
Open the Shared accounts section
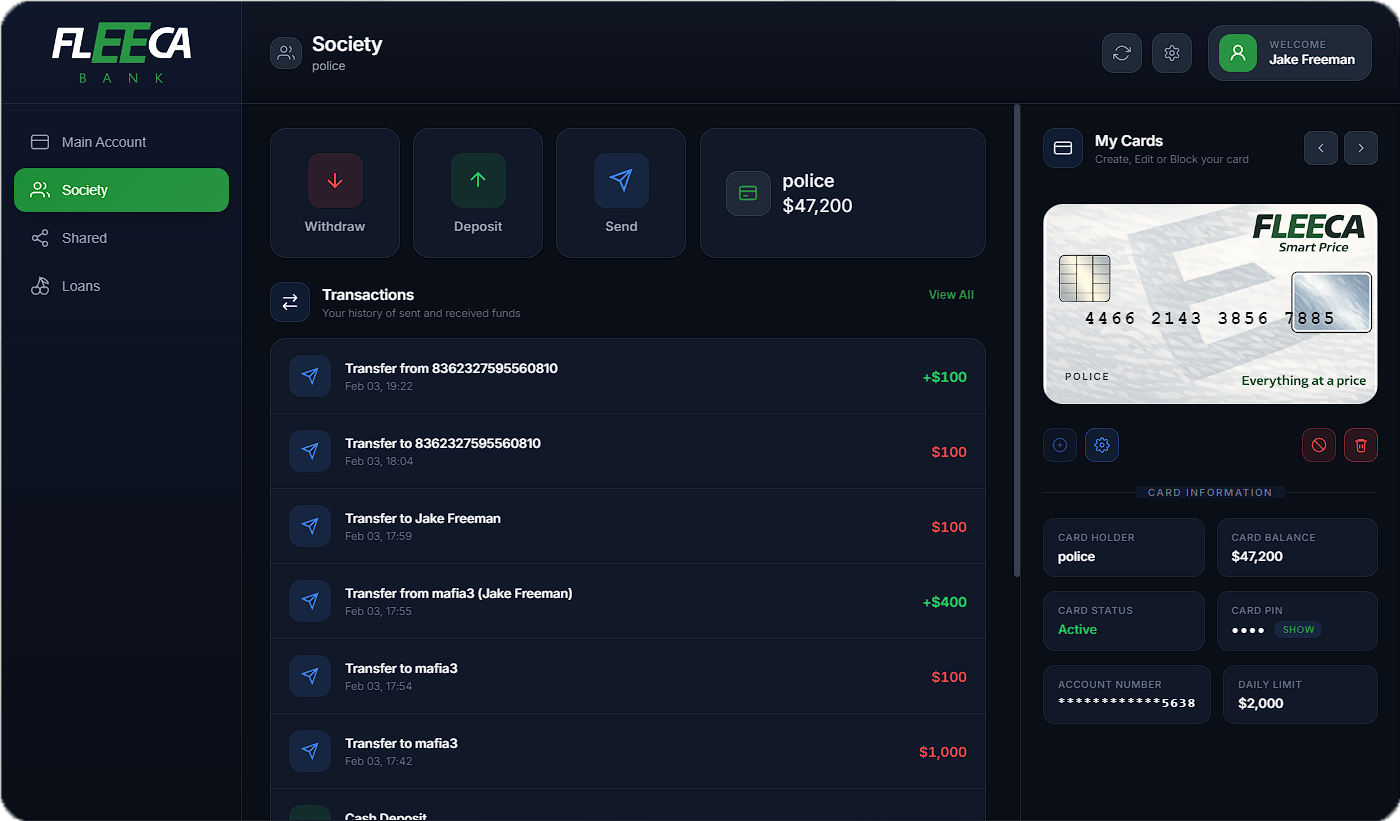121,238
